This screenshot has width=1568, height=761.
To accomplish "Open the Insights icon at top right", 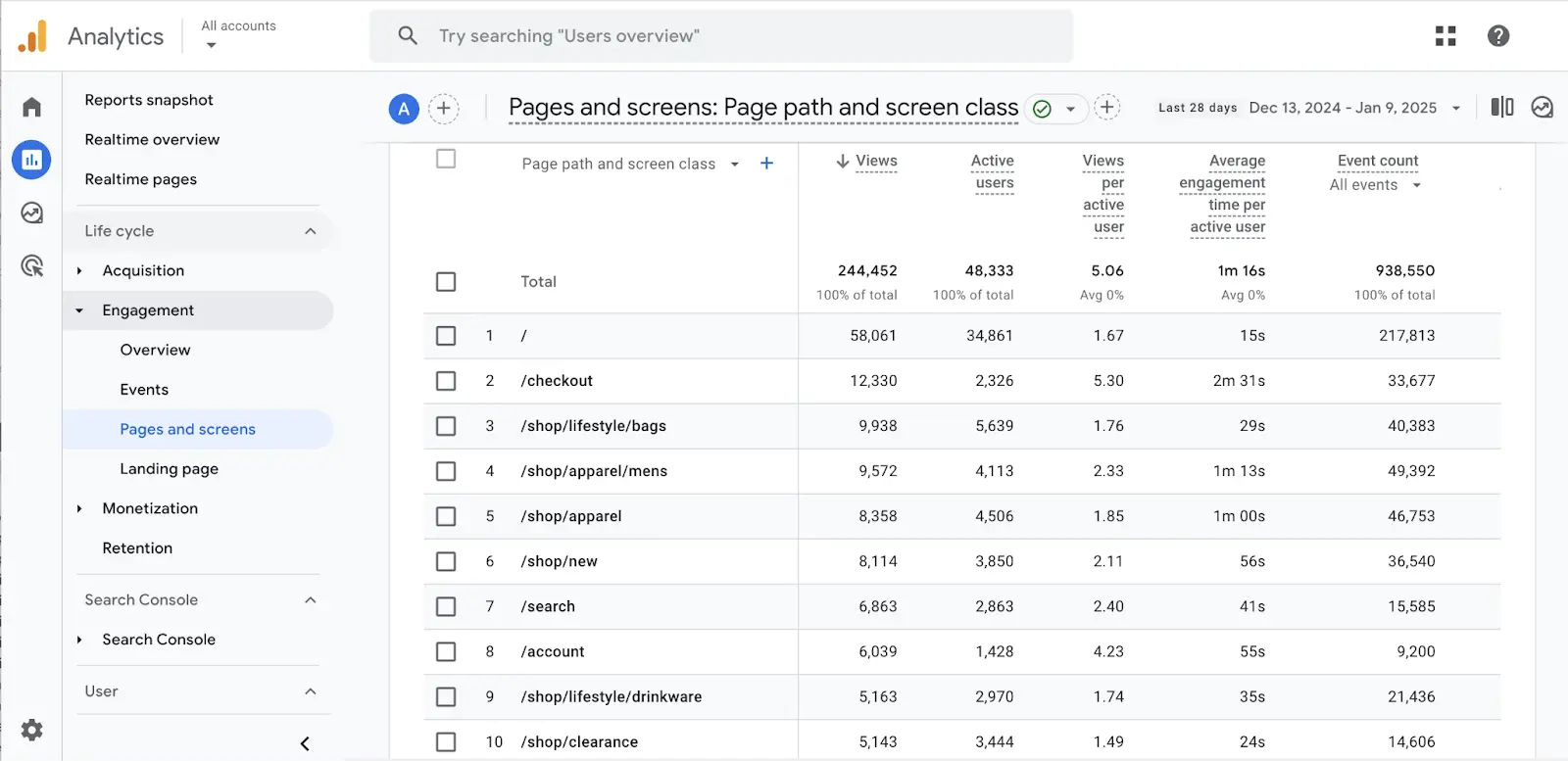I will (x=1542, y=107).
